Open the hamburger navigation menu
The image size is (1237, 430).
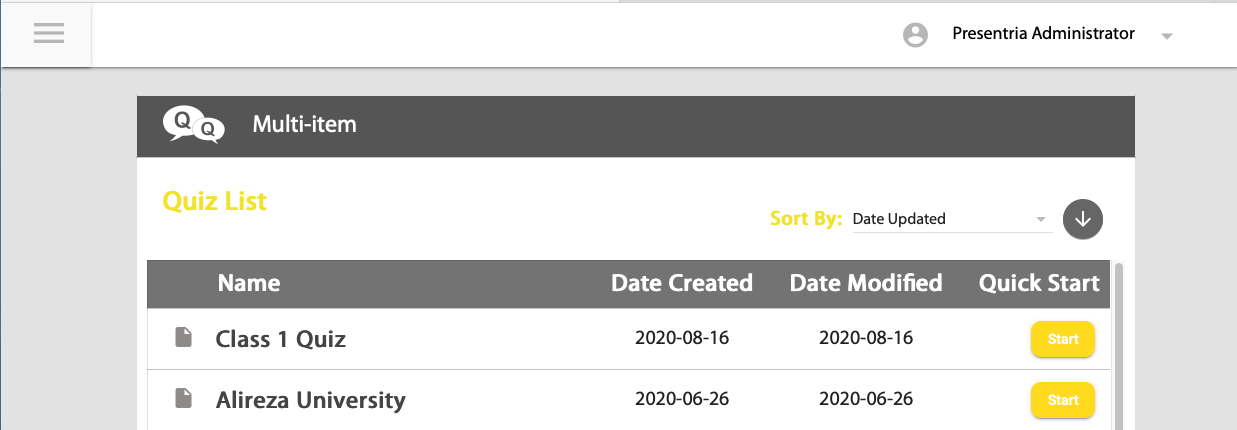point(48,33)
